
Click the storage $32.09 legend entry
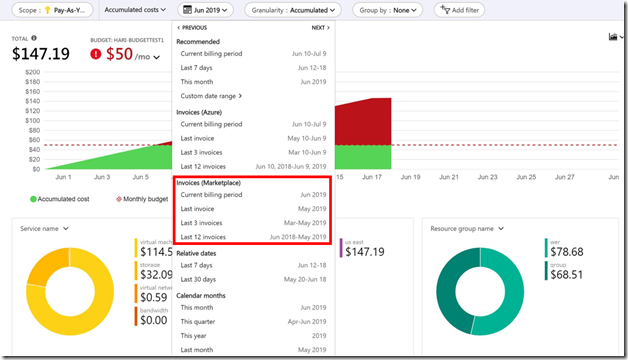pyautogui.click(x=154, y=271)
